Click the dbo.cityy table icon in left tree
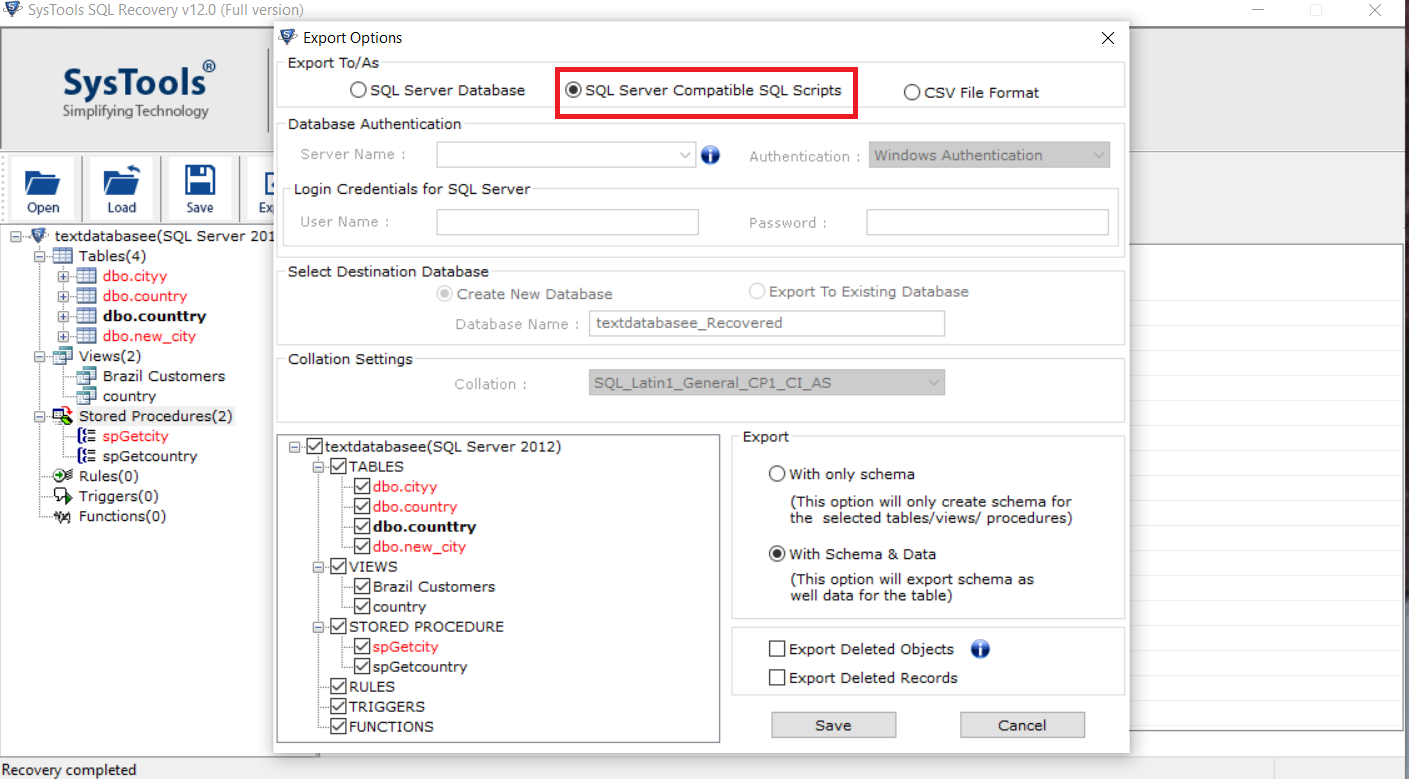Image resolution: width=1409 pixels, height=779 pixels. (x=87, y=276)
